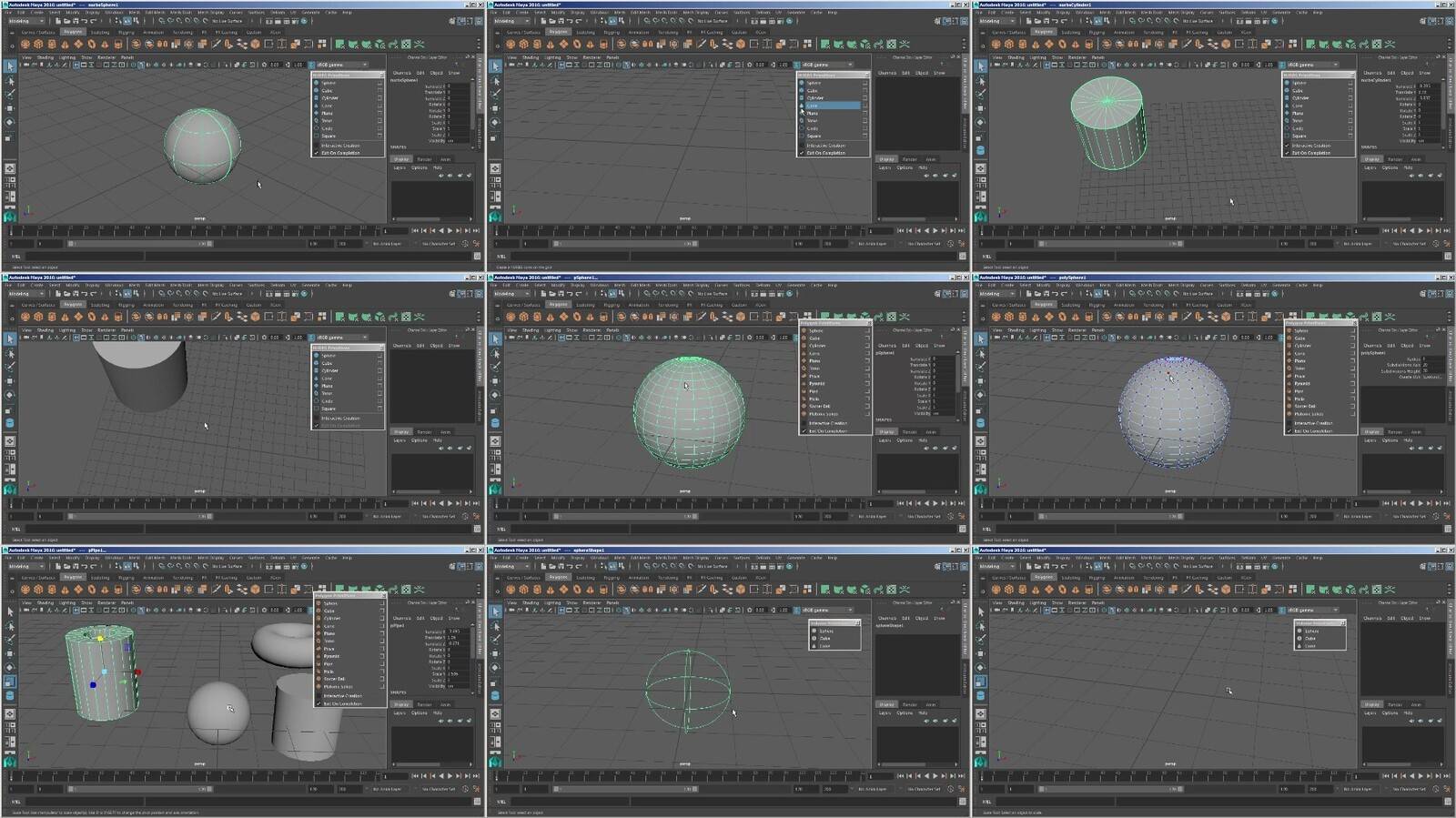
Task: Choose Rotate tool in sphereShape1 window toolbox
Action: (x=495, y=668)
